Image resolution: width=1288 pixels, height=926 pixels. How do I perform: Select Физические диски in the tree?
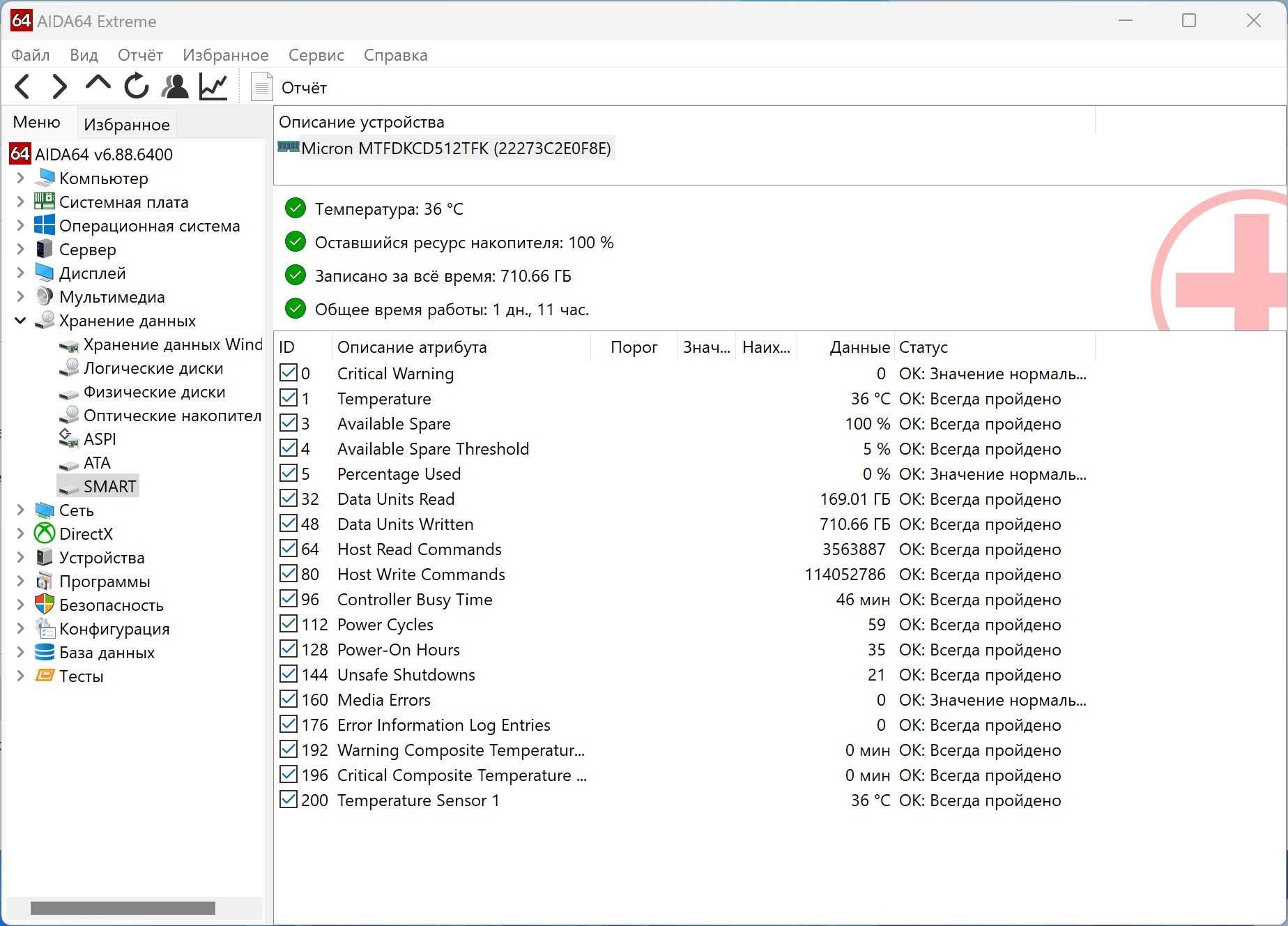[x=155, y=391]
